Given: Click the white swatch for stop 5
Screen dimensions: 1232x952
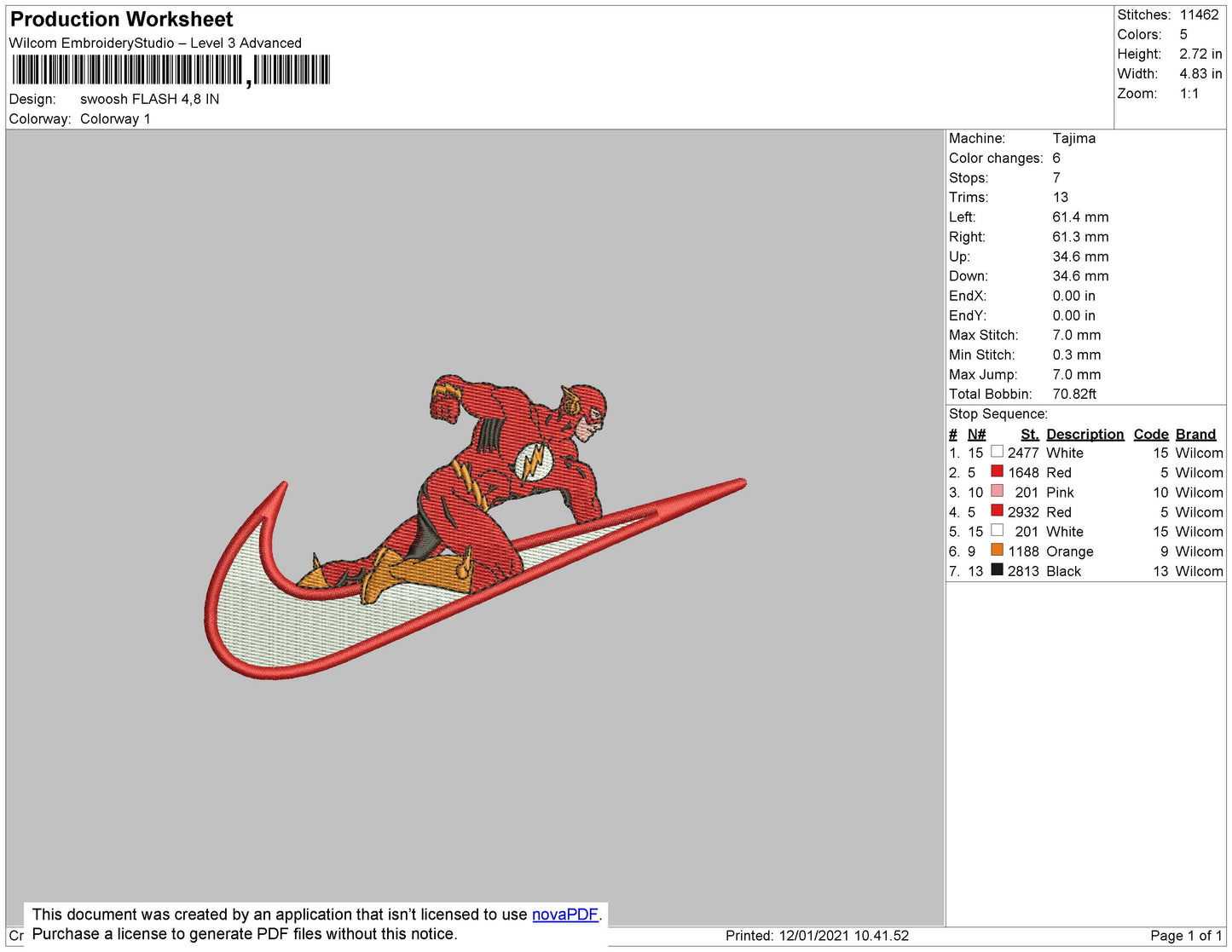Looking at the screenshot, I should [x=997, y=530].
